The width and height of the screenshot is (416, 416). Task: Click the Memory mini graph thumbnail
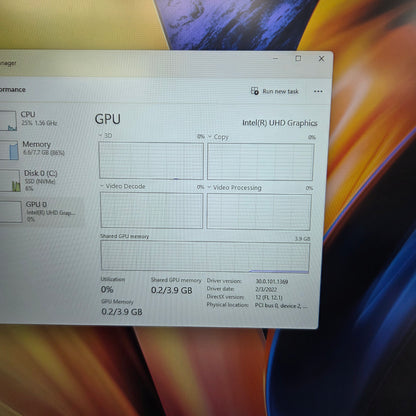point(9,150)
